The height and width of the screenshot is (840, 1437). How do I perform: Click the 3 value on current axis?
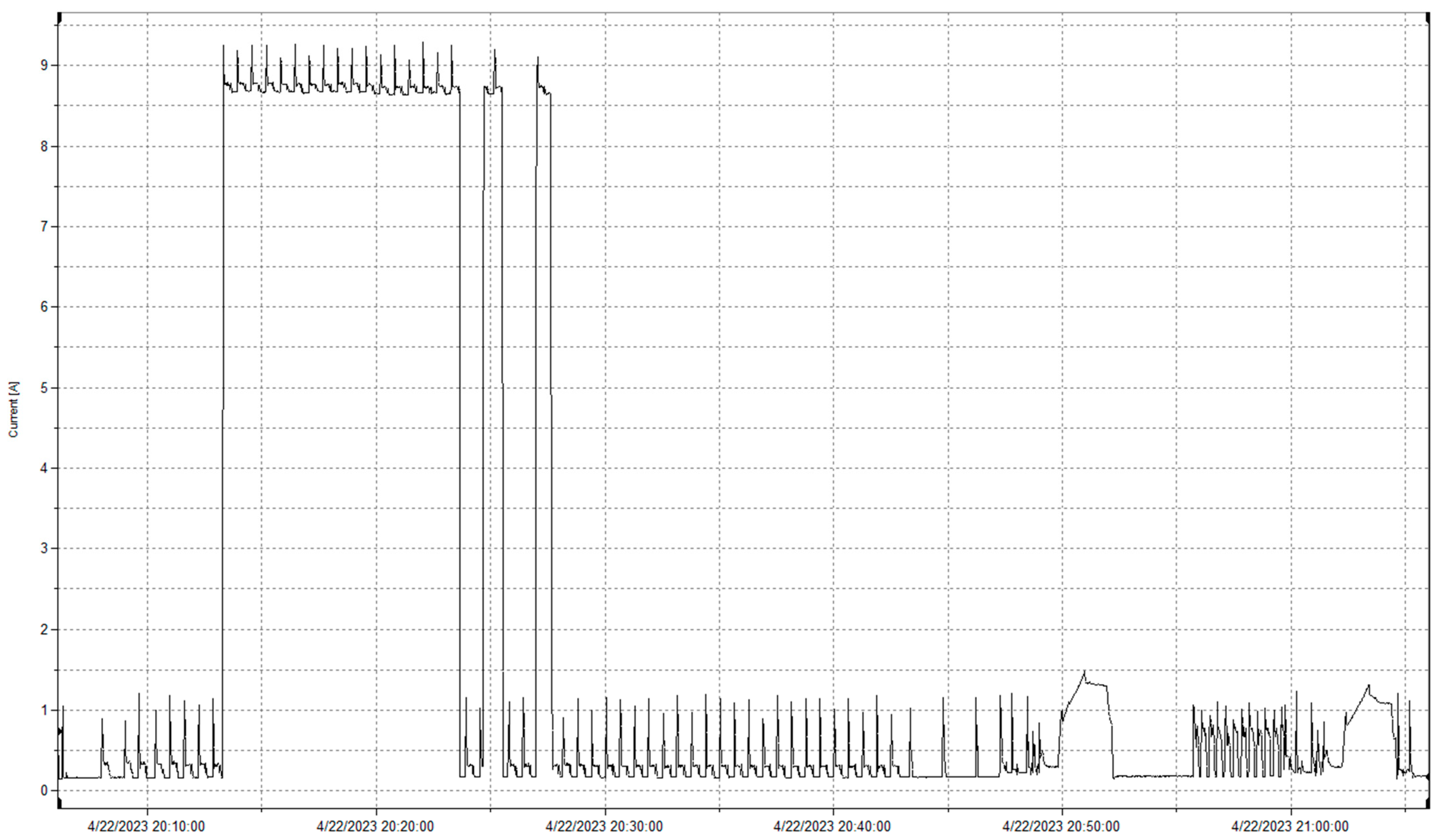tap(44, 549)
